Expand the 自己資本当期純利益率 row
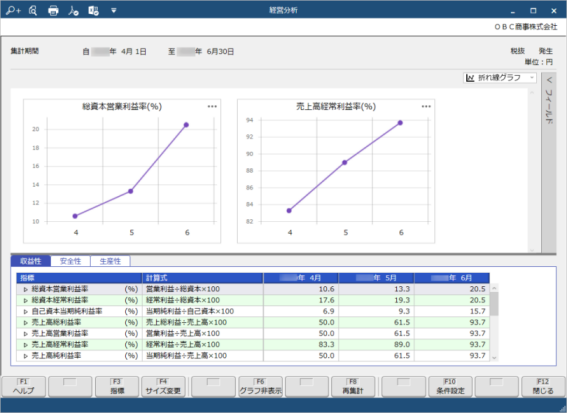The height and width of the screenshot is (413, 567). (26, 311)
